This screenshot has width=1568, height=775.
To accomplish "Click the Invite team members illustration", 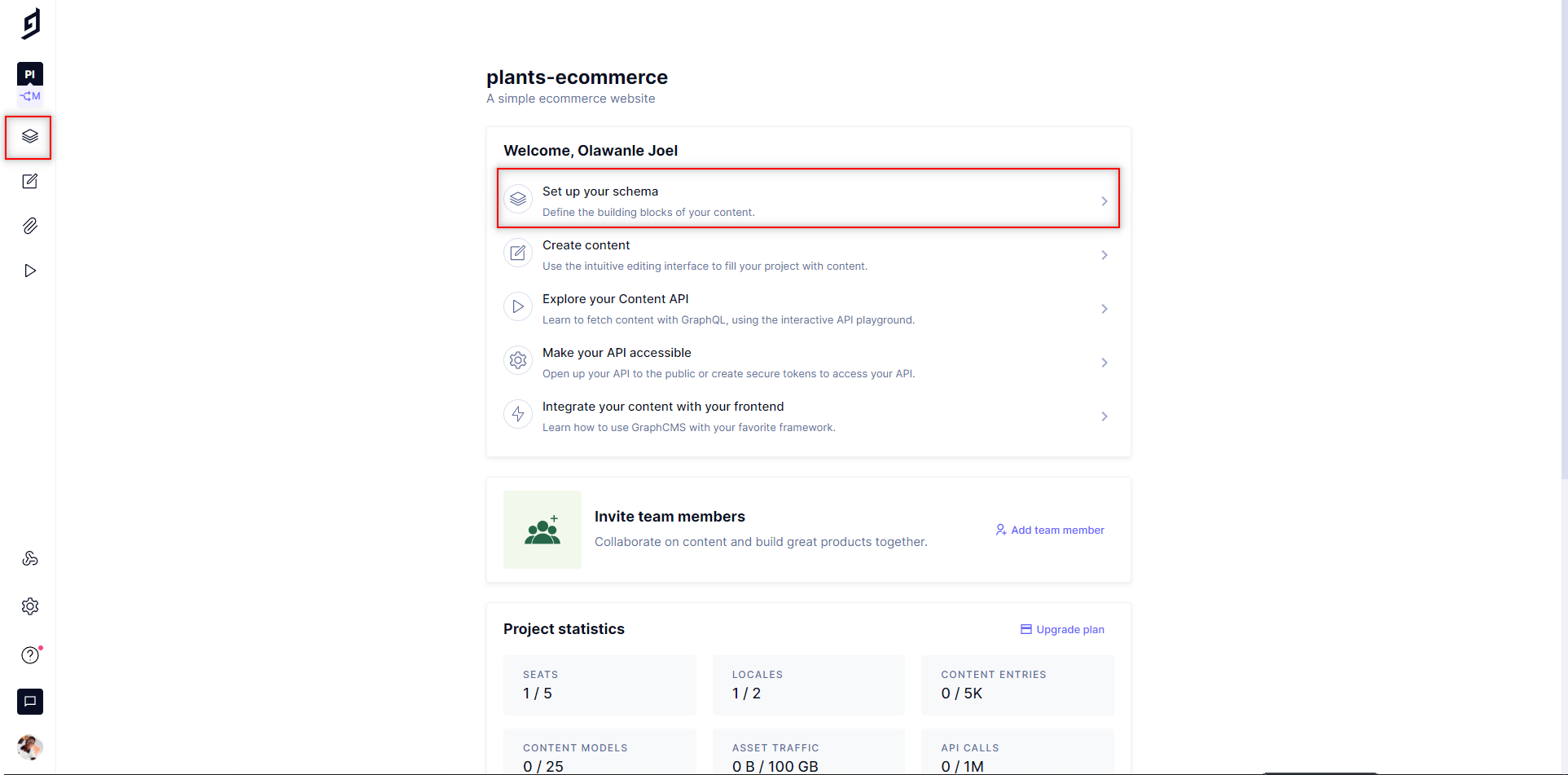I will pyautogui.click(x=542, y=530).
